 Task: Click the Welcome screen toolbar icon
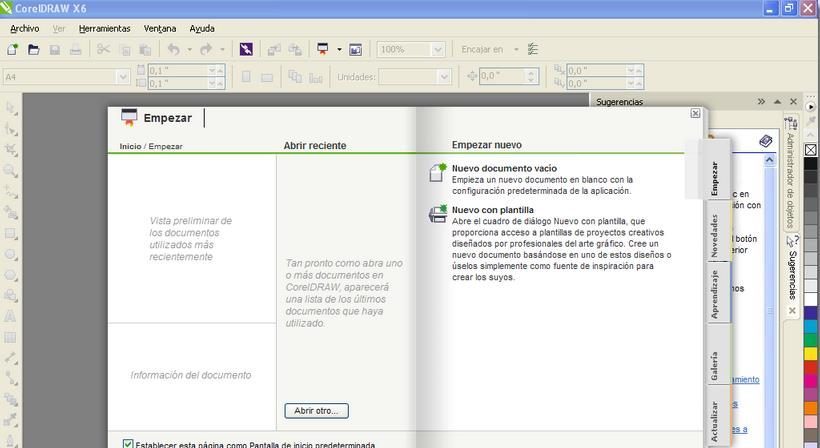[x=355, y=49]
